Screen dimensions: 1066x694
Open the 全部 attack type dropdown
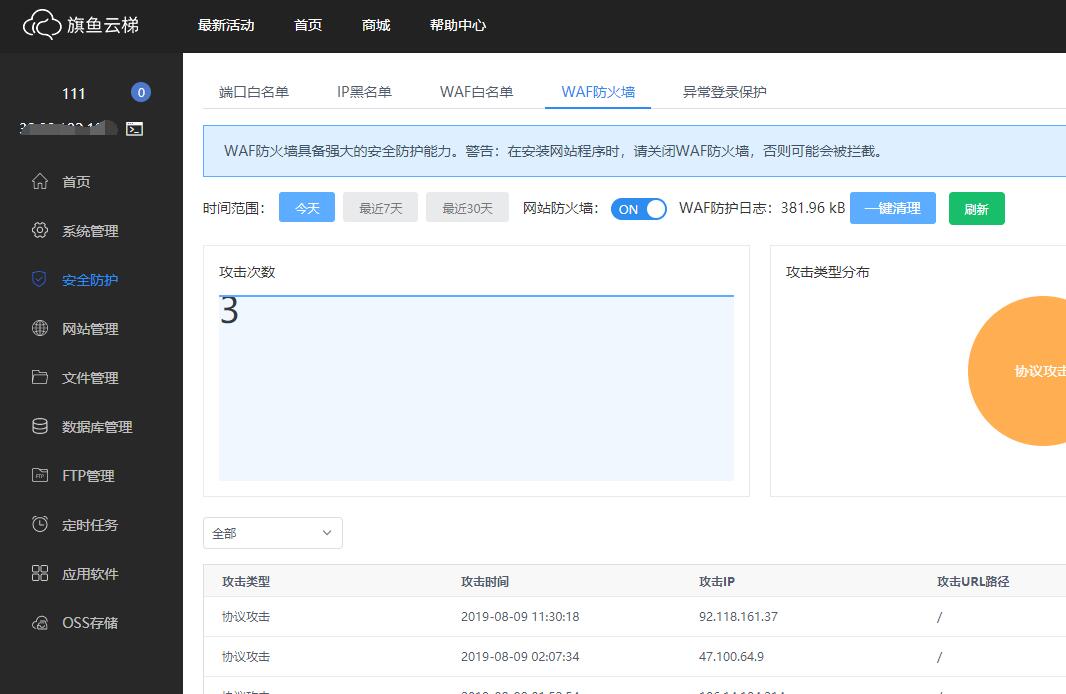tap(272, 533)
